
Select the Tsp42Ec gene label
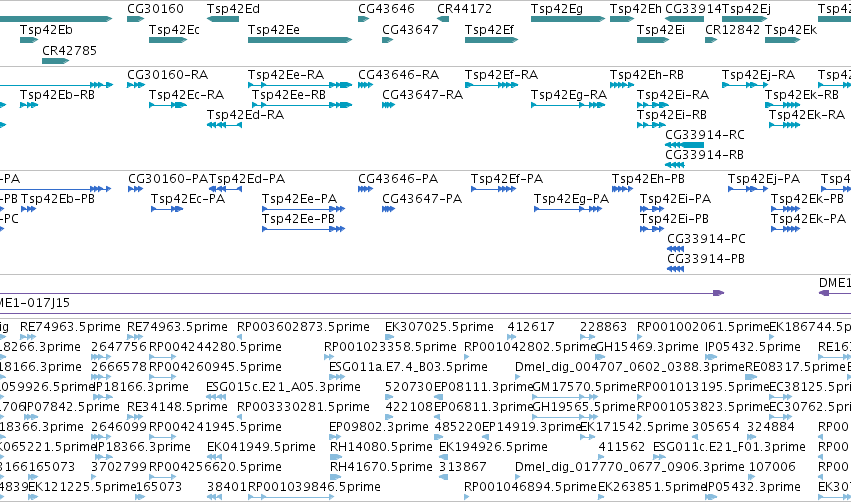coord(174,30)
